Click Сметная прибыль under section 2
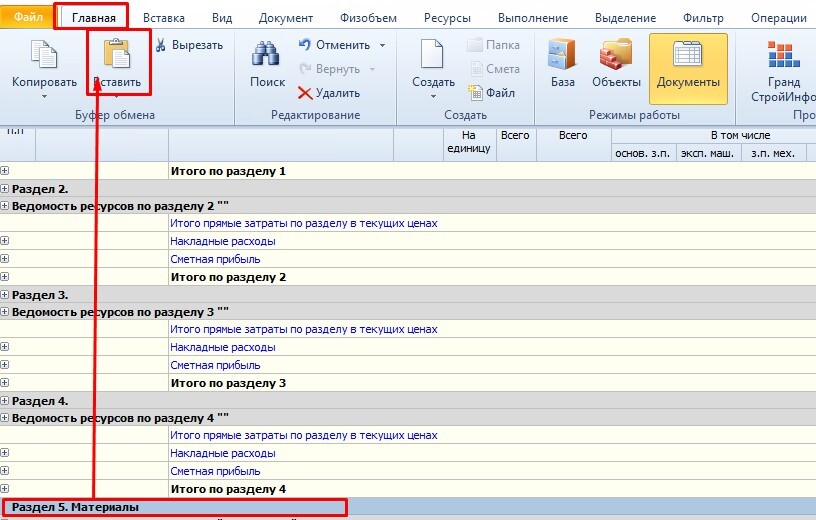816x520 pixels. 215,259
